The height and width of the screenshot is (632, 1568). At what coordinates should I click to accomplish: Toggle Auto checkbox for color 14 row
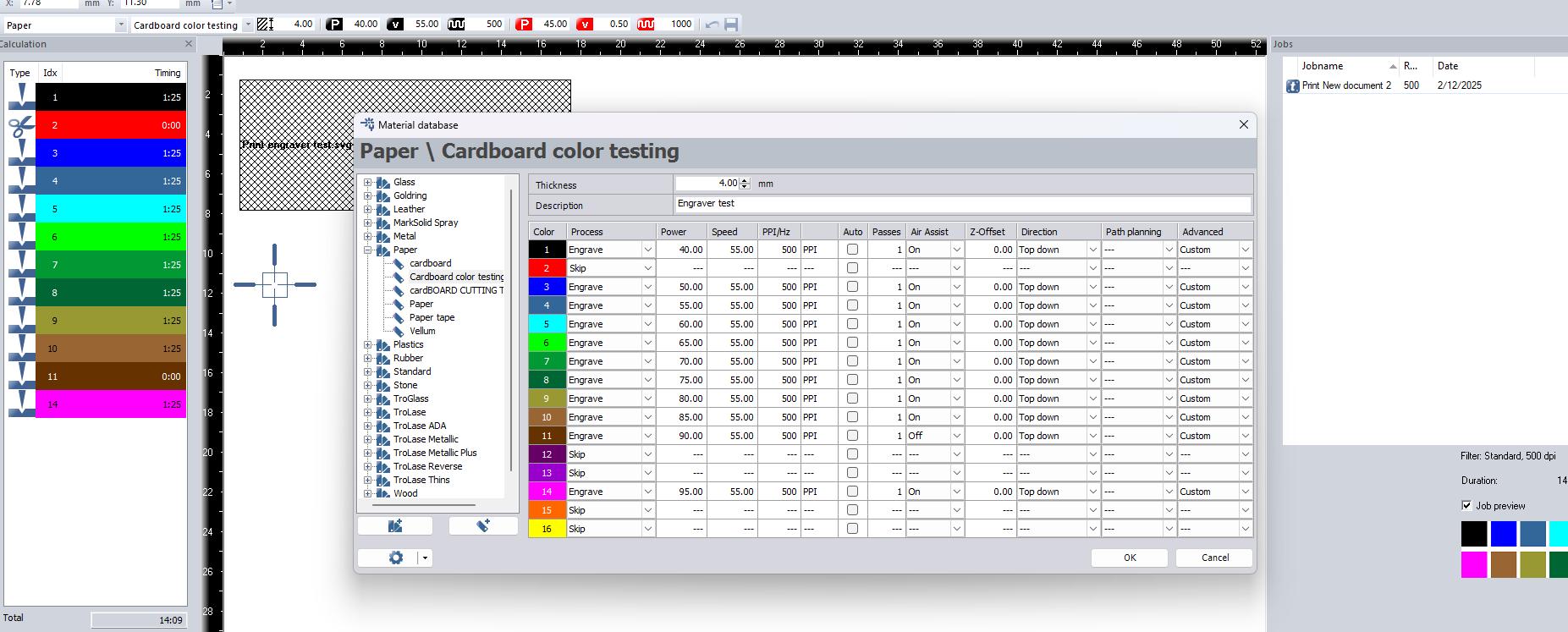click(852, 492)
